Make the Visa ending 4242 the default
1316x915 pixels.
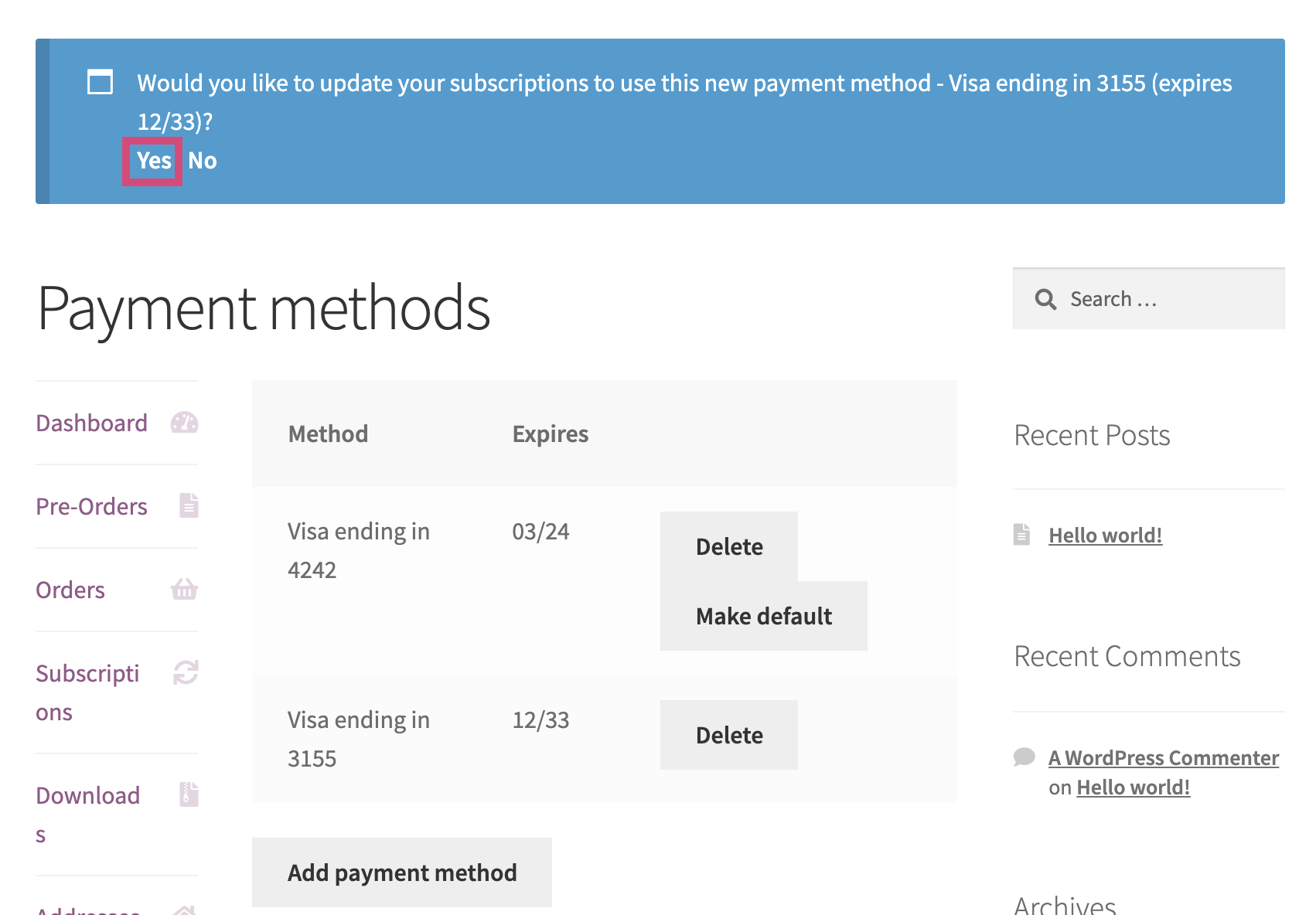coord(763,616)
